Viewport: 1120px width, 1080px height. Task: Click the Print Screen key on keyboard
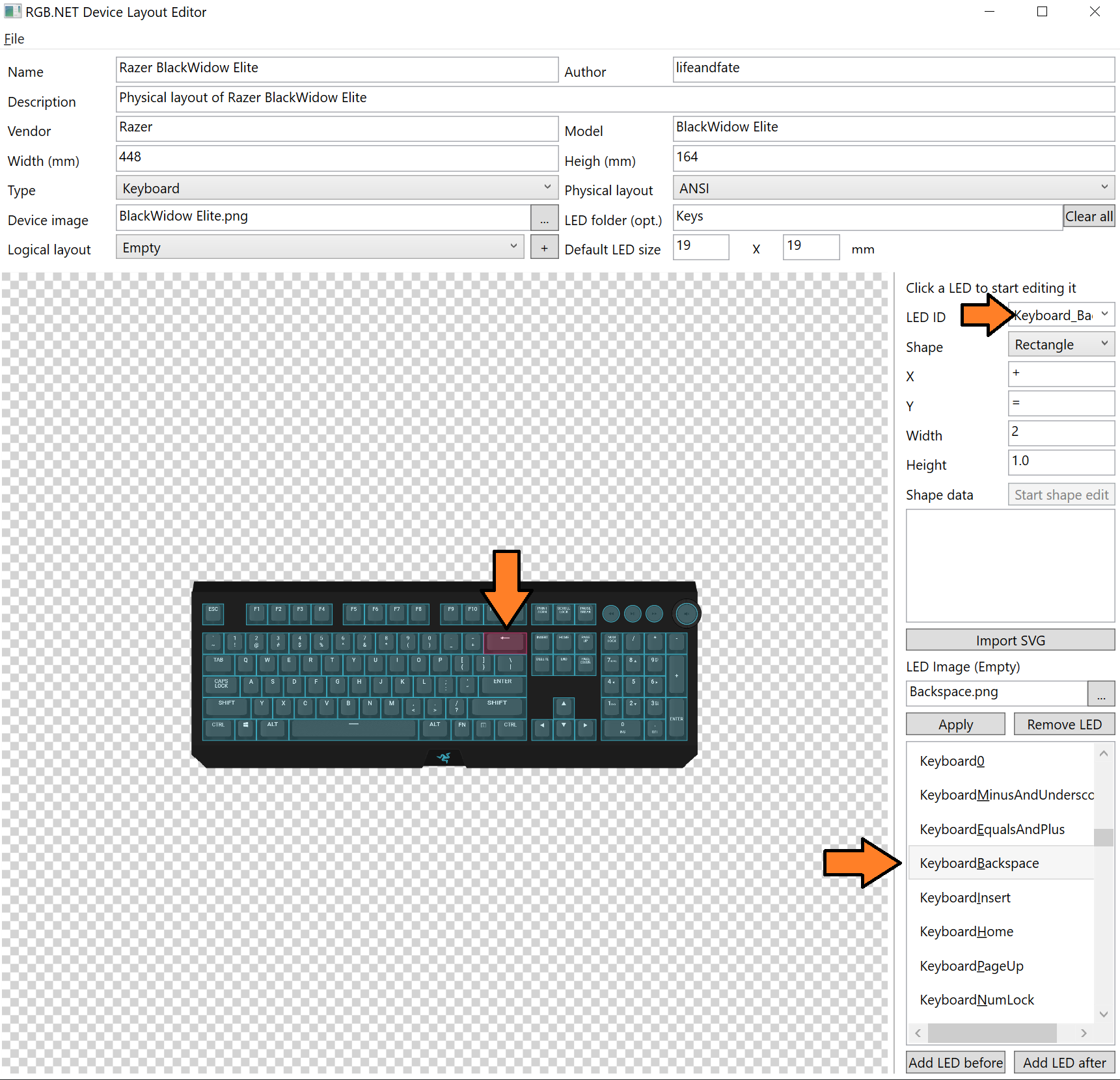542,613
